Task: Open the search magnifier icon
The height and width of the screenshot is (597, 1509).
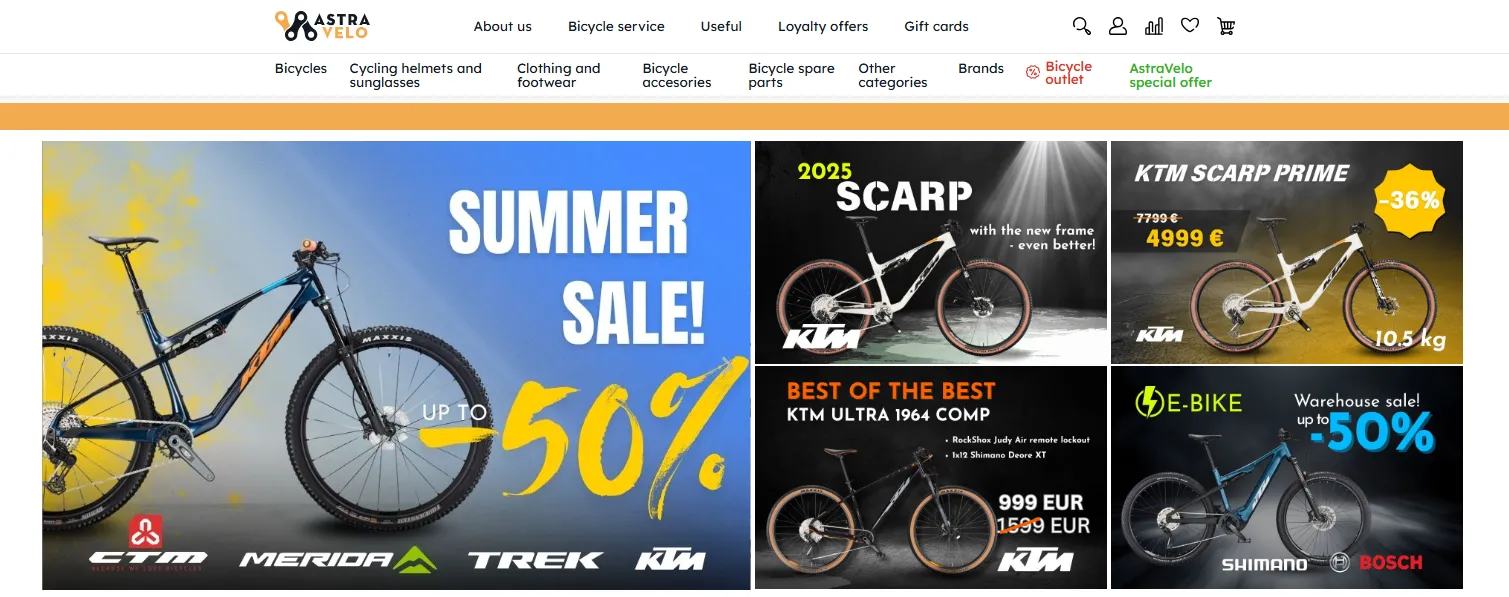Action: [x=1081, y=26]
